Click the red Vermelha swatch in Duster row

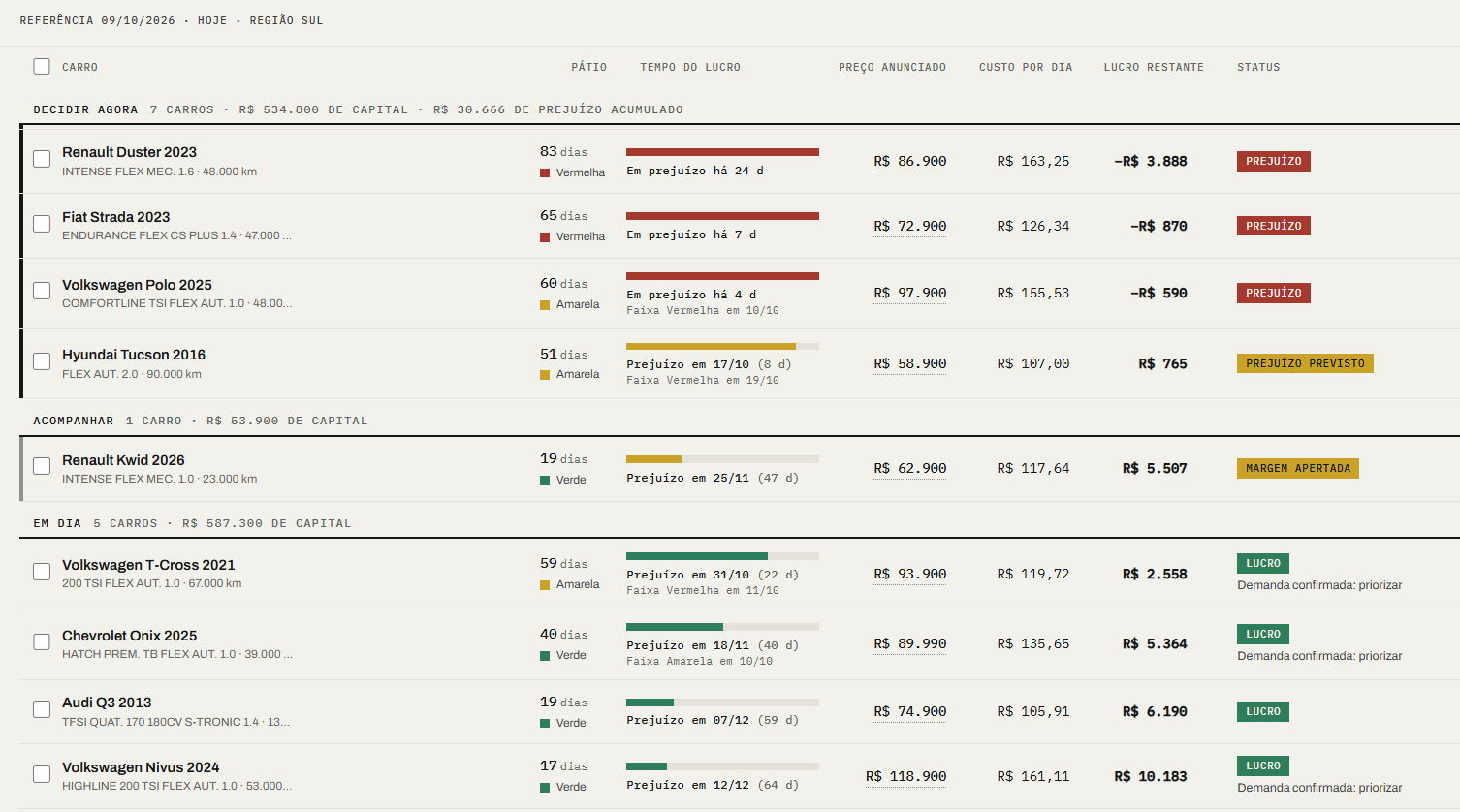545,172
